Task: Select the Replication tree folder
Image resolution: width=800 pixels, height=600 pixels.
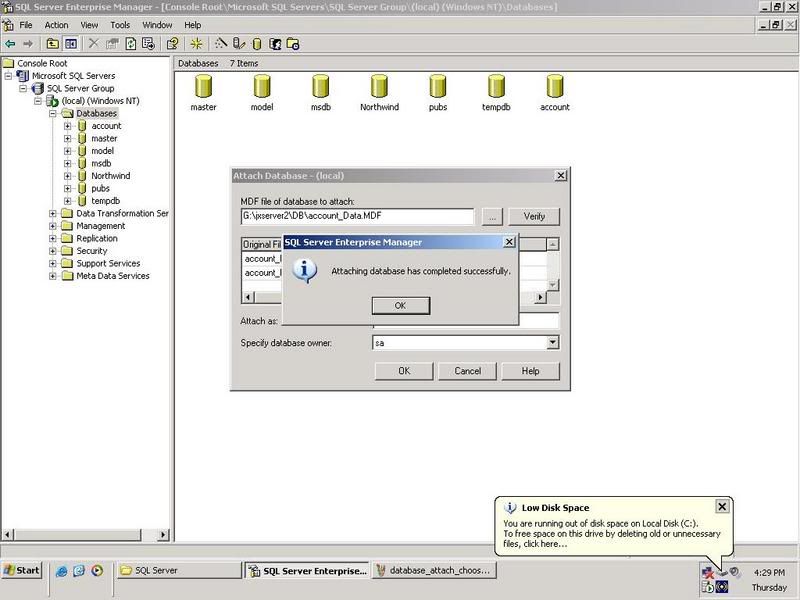Action: (x=96, y=238)
